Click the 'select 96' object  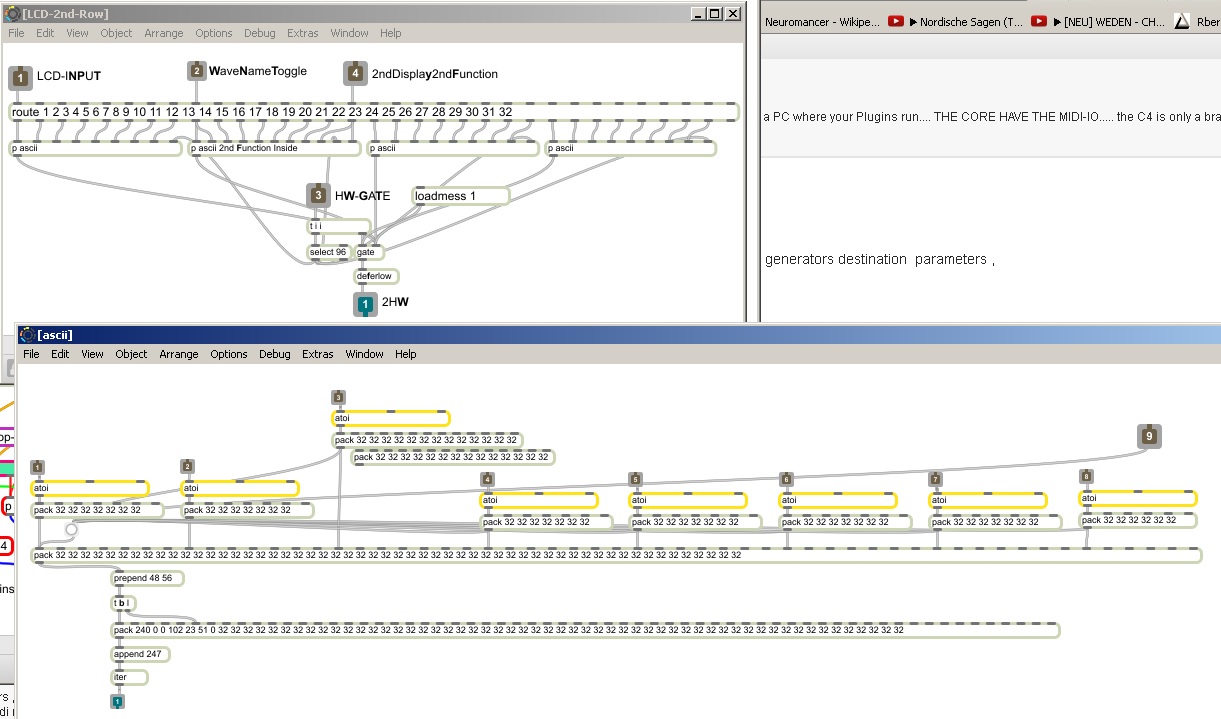tap(329, 252)
